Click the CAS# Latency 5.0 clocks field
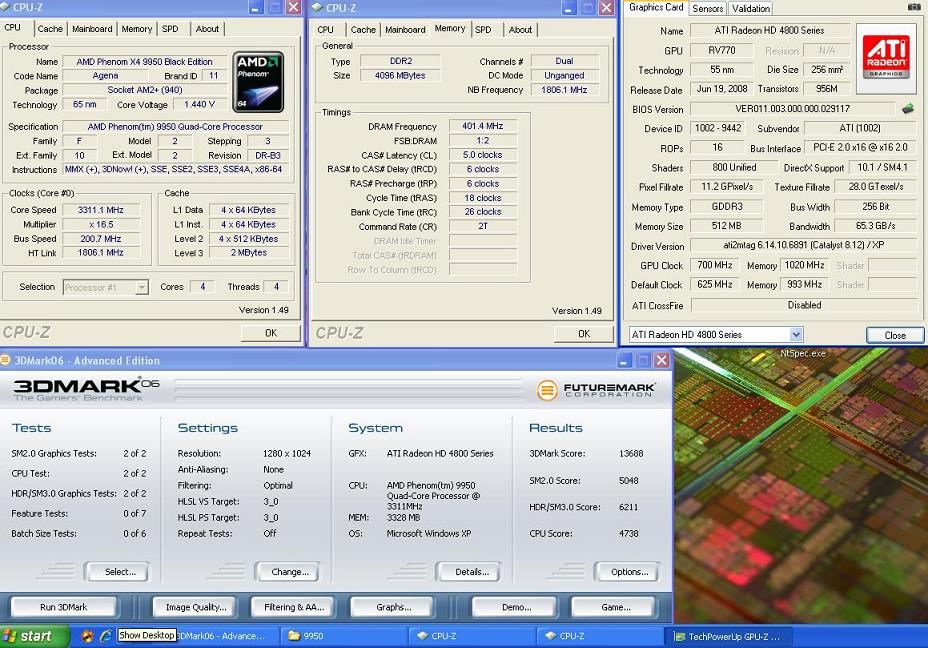This screenshot has height=648, width=928. tap(482, 155)
